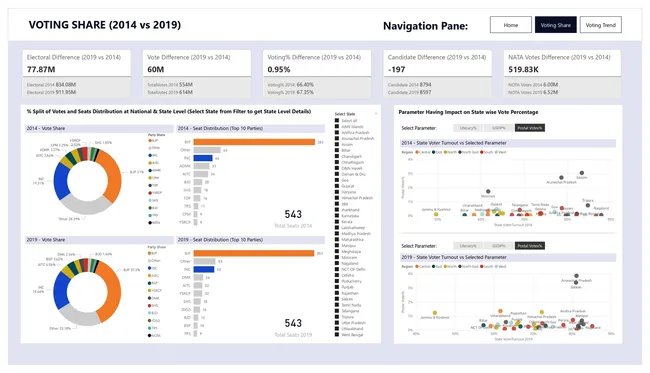
Task: Click the Other legend marker in 2014 Party Share
Action: point(150,148)
